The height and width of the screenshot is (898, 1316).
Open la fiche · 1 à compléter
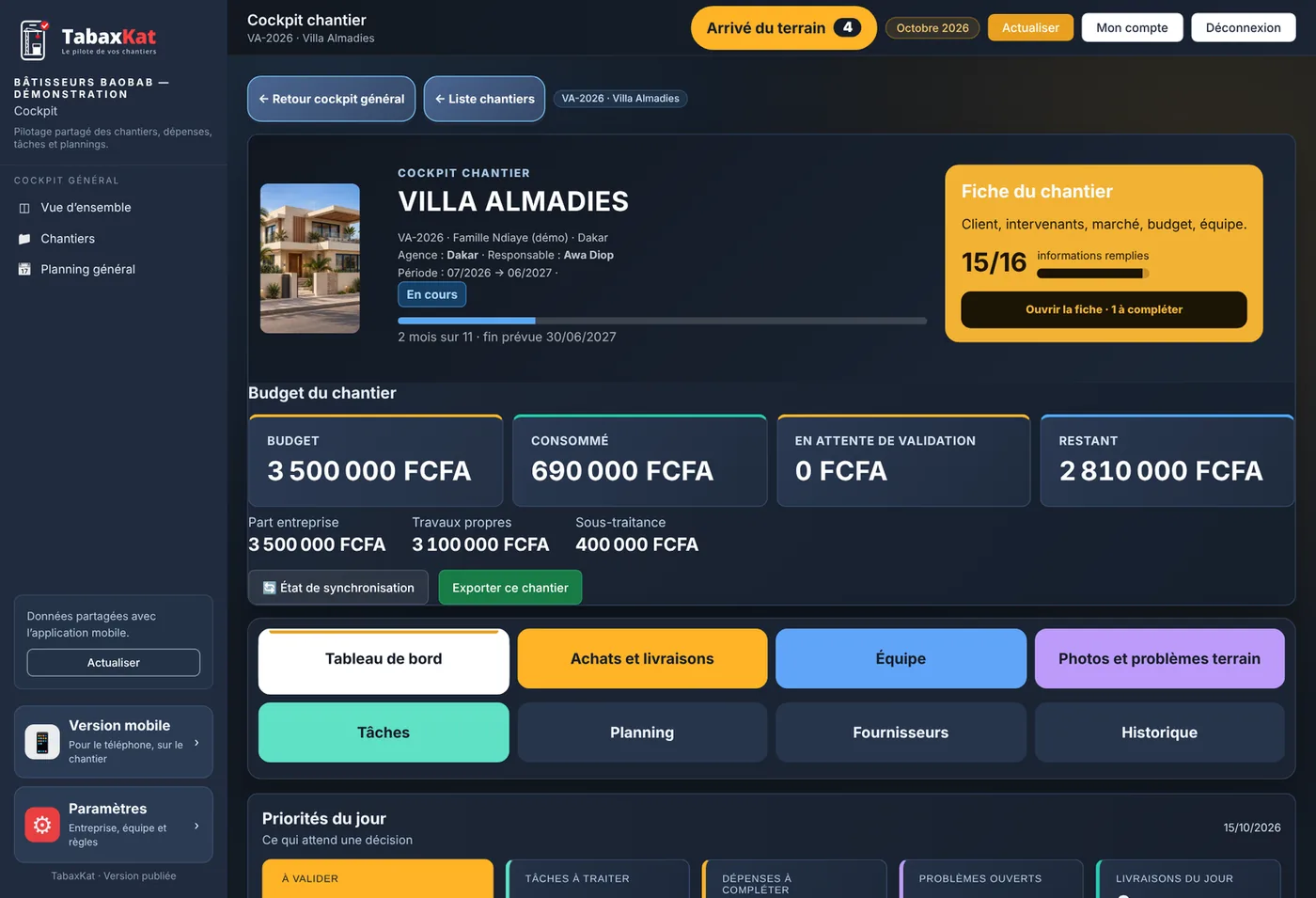[1104, 309]
